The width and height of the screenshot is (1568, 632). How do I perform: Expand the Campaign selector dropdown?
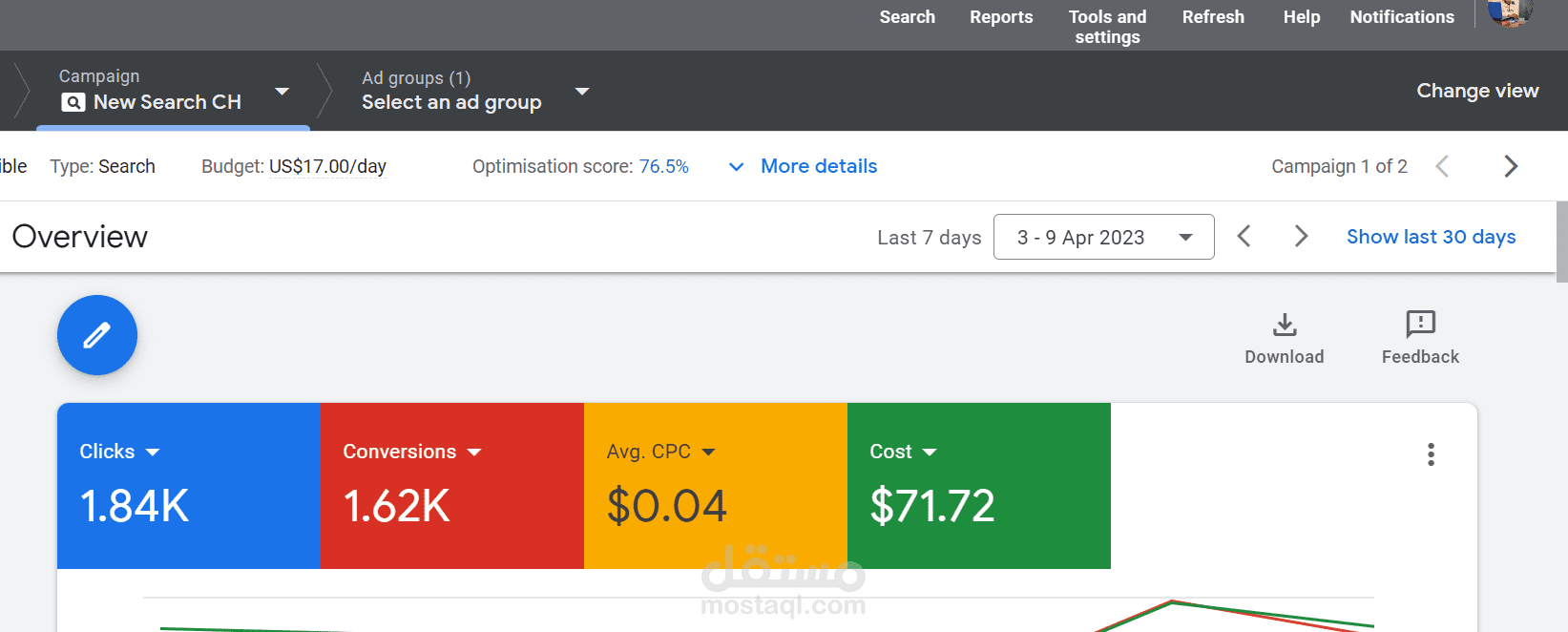[282, 92]
